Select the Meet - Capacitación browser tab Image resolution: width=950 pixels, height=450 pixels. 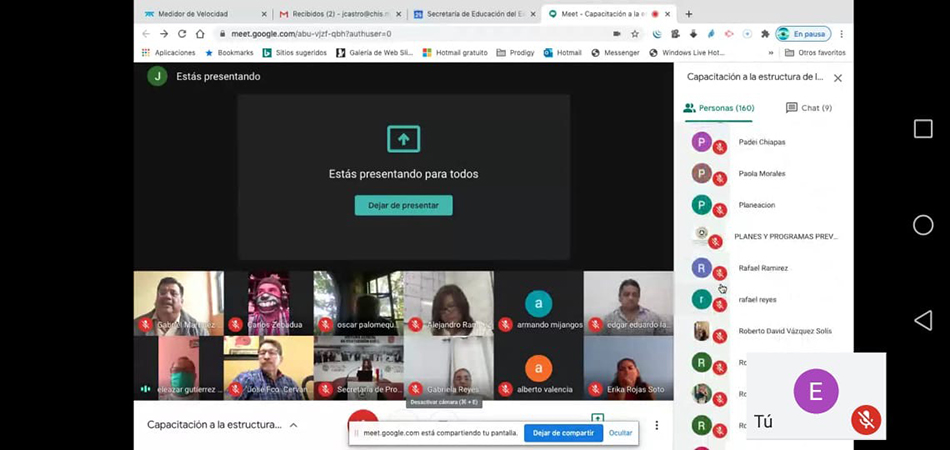(x=608, y=14)
